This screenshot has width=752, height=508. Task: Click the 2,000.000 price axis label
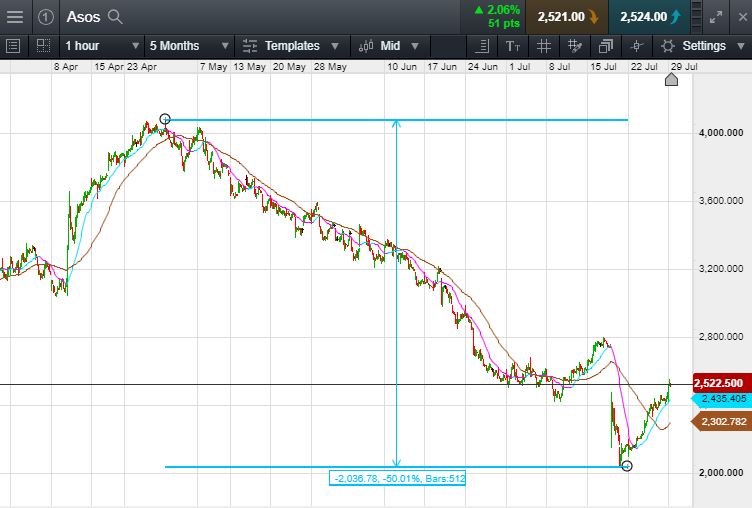coord(721,473)
